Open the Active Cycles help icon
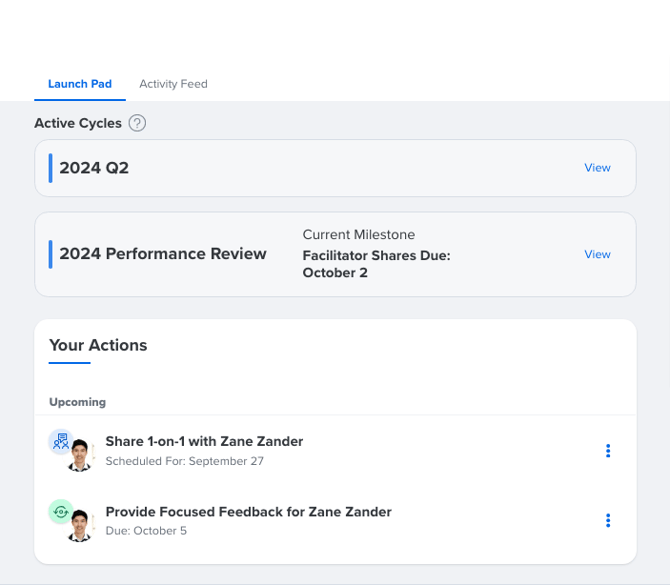The width and height of the screenshot is (670, 585). [137, 123]
